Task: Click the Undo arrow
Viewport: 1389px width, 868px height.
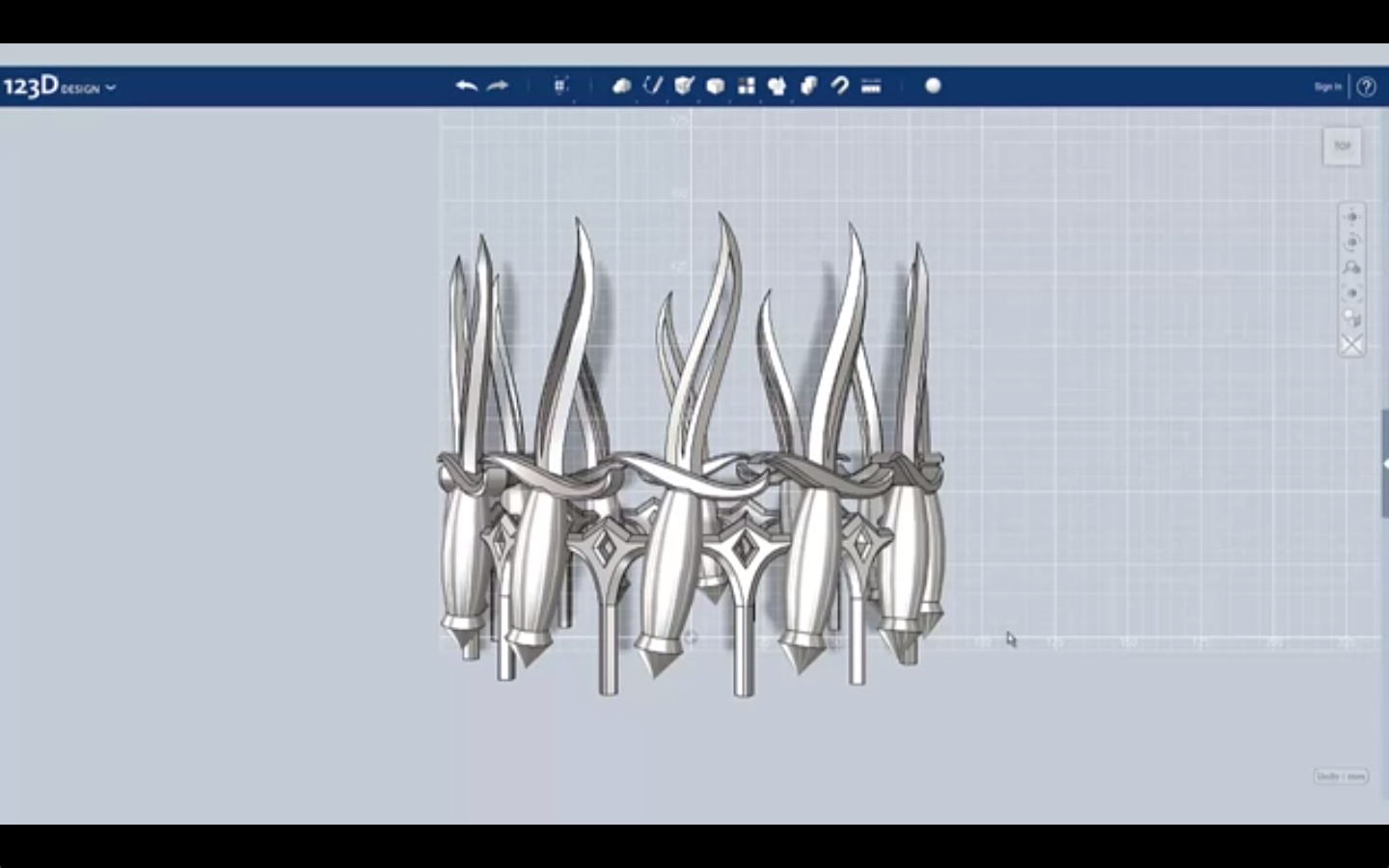Action: (467, 86)
